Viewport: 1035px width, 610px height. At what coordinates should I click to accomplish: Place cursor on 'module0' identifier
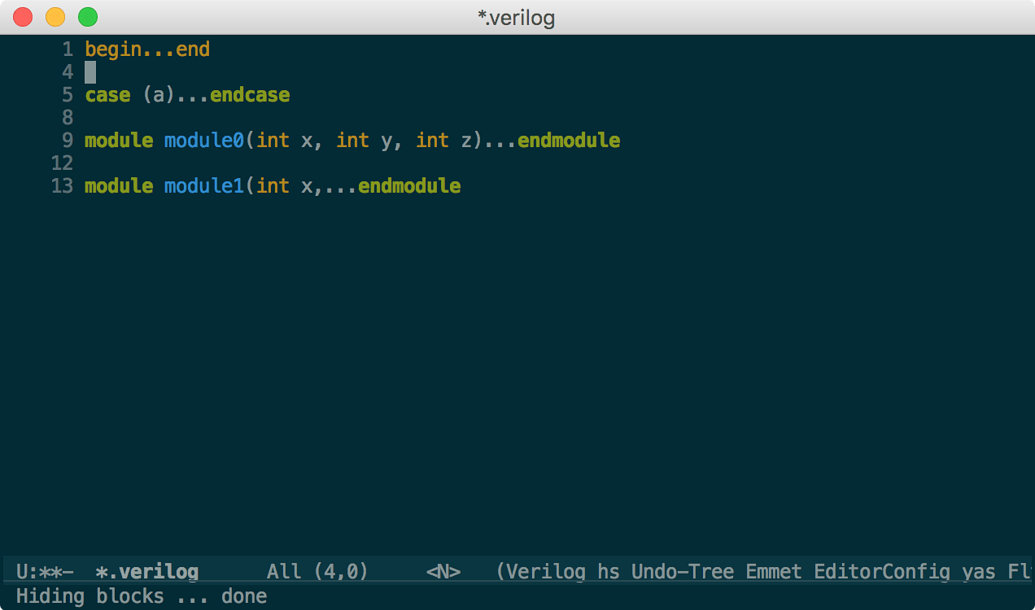(x=204, y=141)
